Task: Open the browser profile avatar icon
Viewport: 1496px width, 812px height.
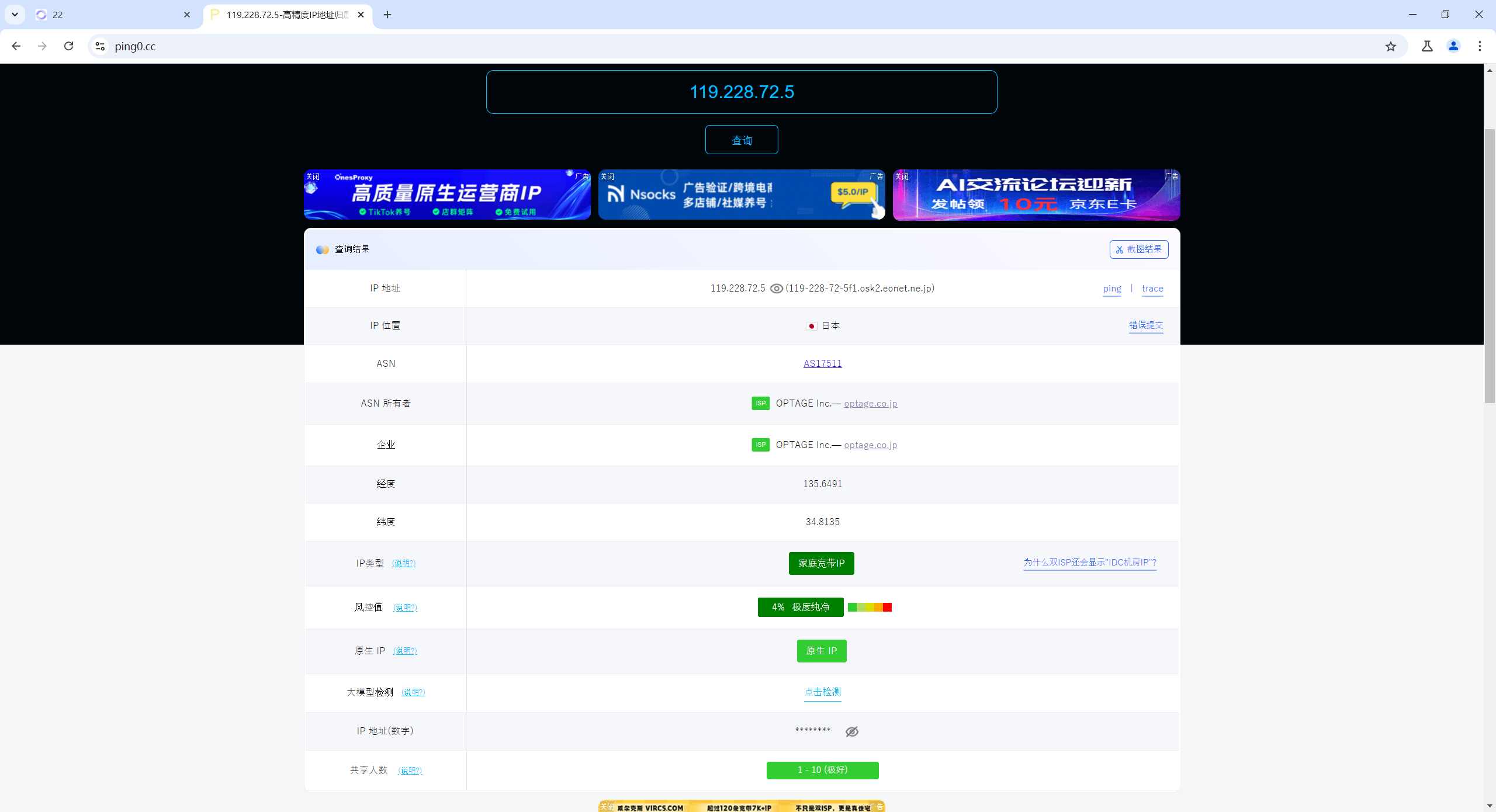Action: point(1453,47)
